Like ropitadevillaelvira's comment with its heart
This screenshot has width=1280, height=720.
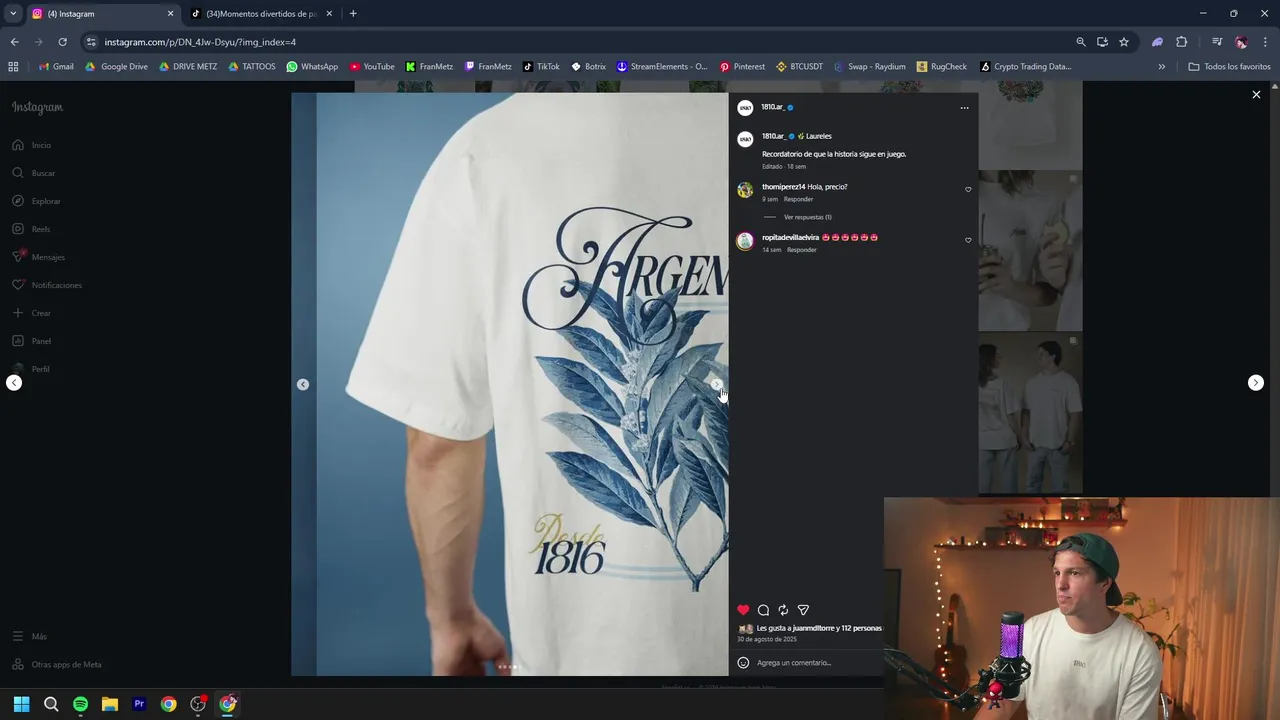coord(968,240)
